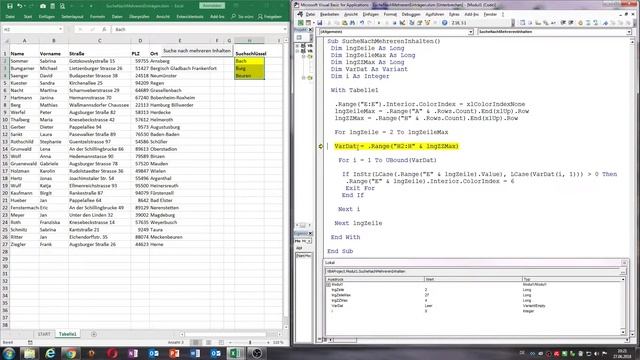Open customize quick access toolbar dropdown
The width and height of the screenshot is (640, 360).
coord(91,6)
